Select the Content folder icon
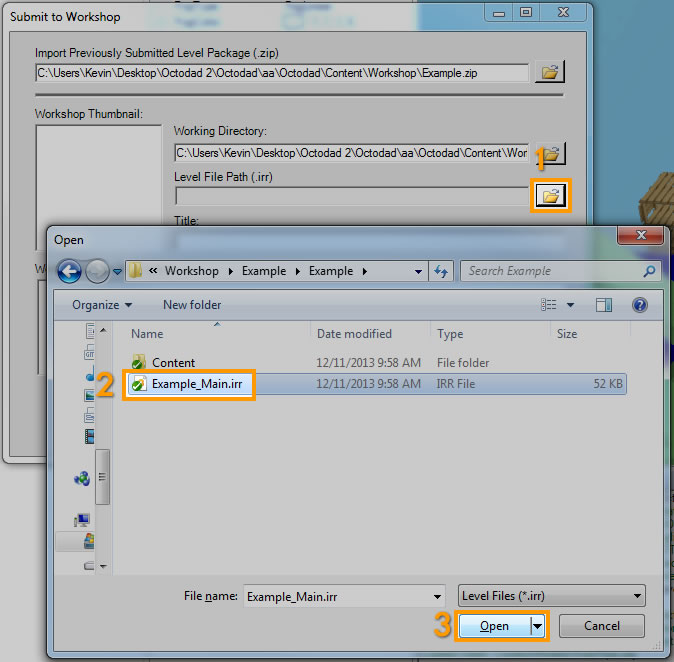674x662 pixels. [x=138, y=362]
